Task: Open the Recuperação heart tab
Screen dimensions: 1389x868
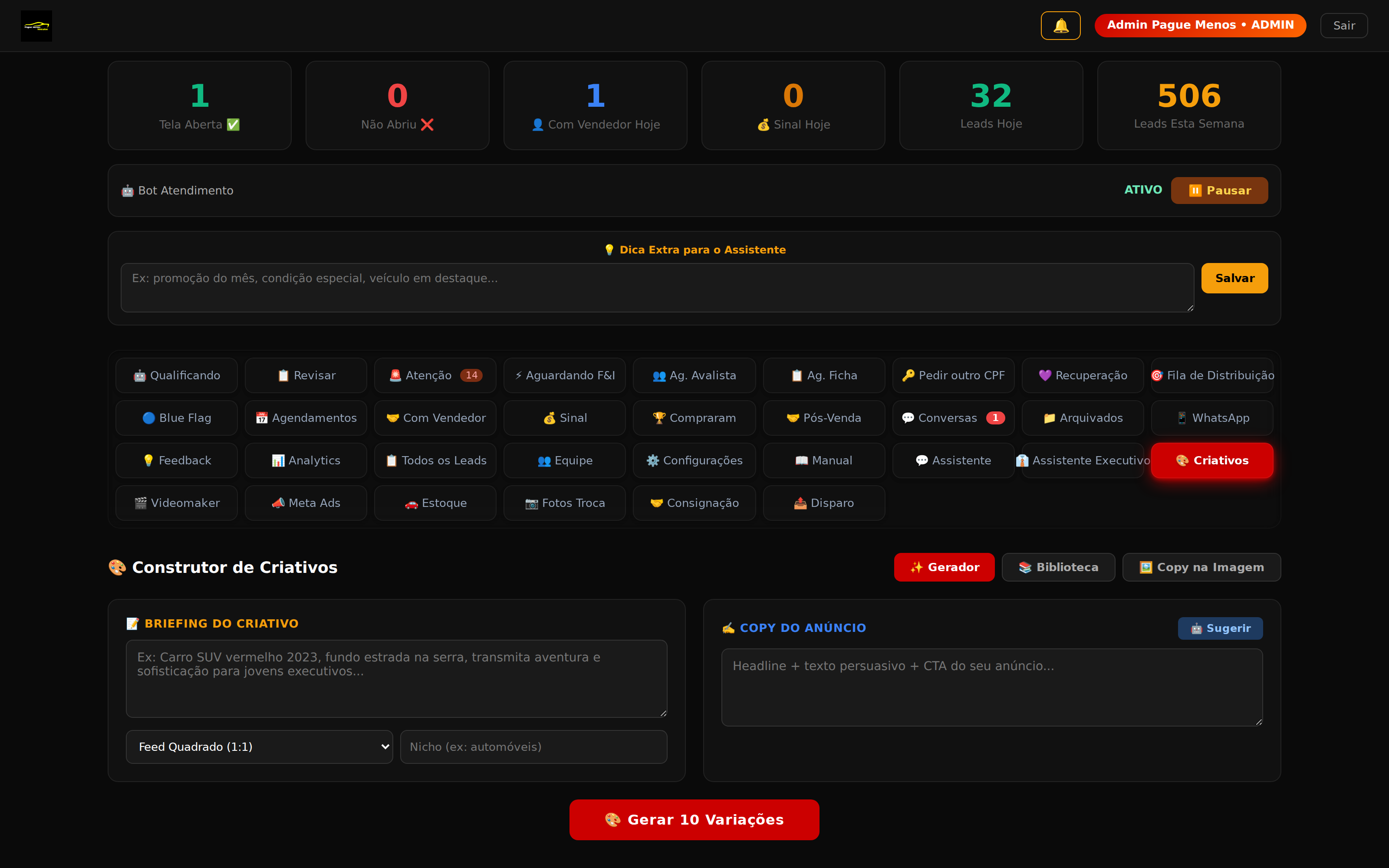Action: (x=1083, y=375)
